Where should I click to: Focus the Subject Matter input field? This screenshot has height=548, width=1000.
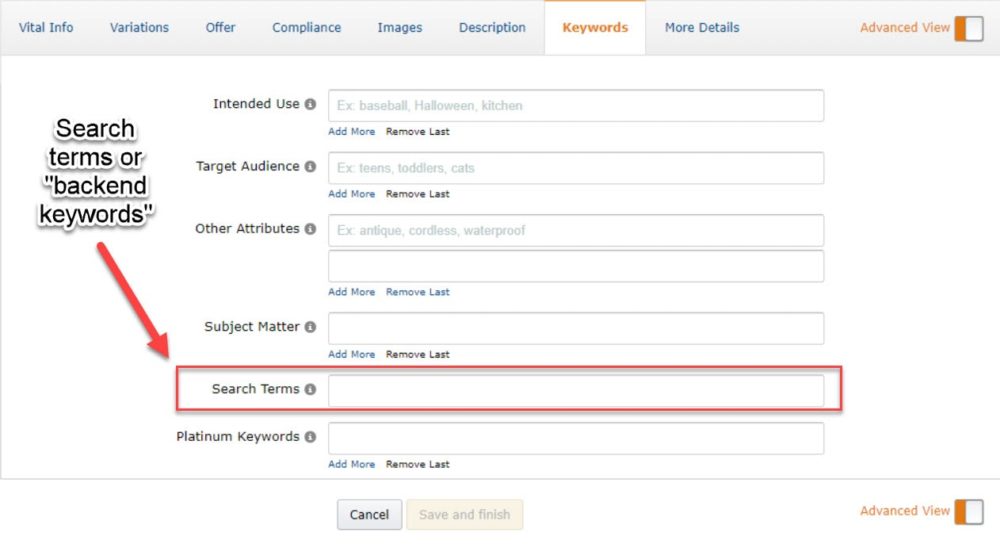coord(576,329)
